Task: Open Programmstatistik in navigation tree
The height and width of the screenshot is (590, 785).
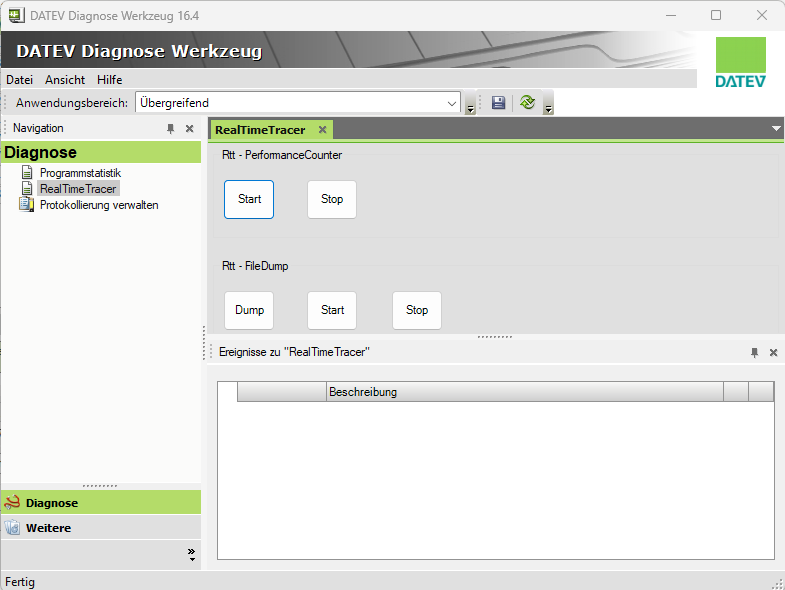Action: coord(80,173)
